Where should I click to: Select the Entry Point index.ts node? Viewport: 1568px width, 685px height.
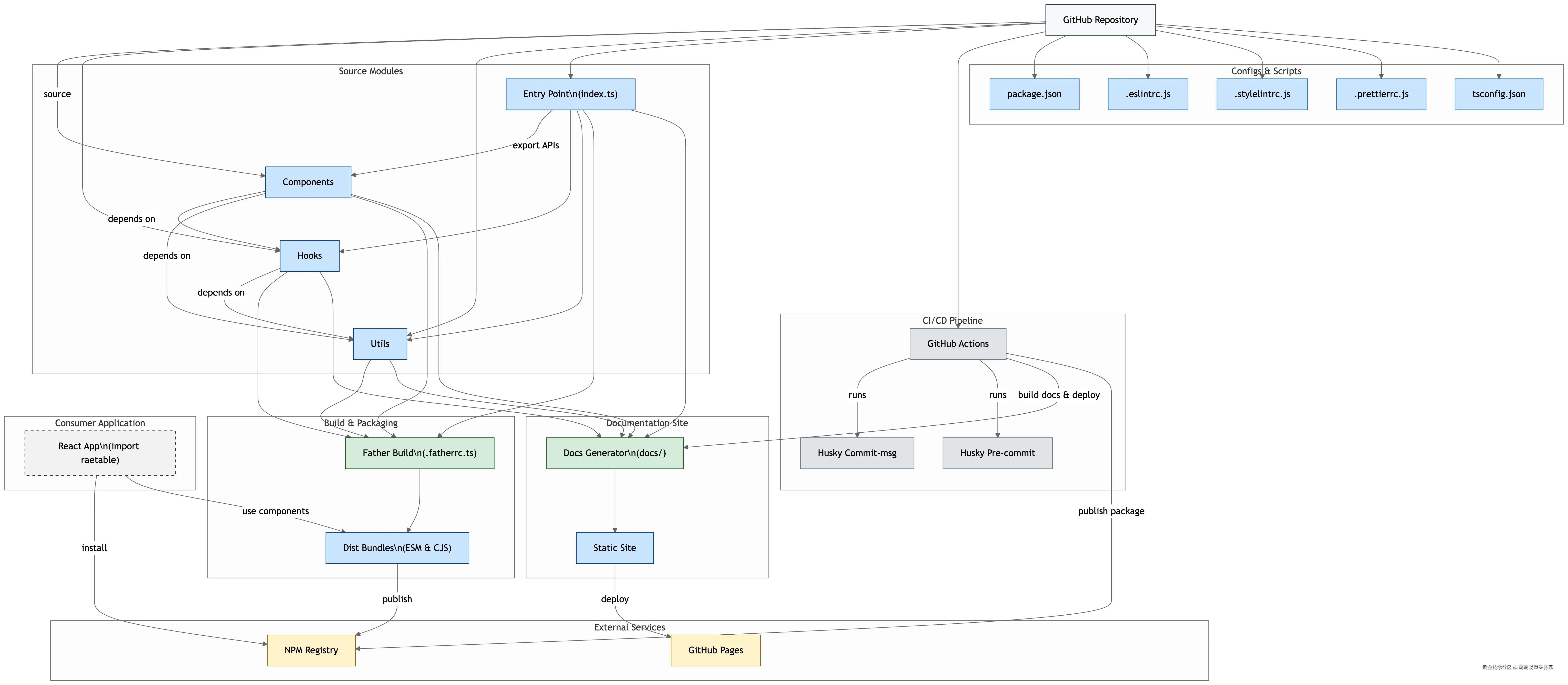coord(570,94)
